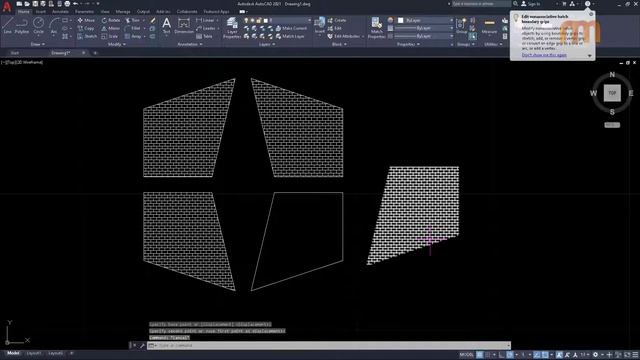640x360 pixels.
Task: Select the Arc tool
Action: pos(54,25)
